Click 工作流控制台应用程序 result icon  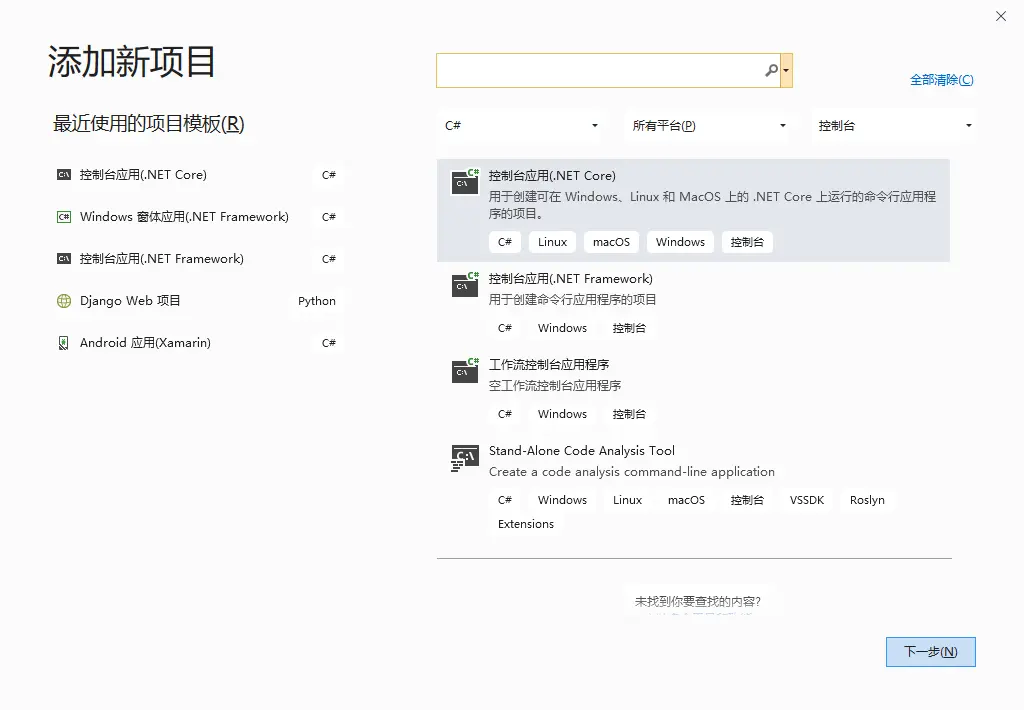coord(465,370)
